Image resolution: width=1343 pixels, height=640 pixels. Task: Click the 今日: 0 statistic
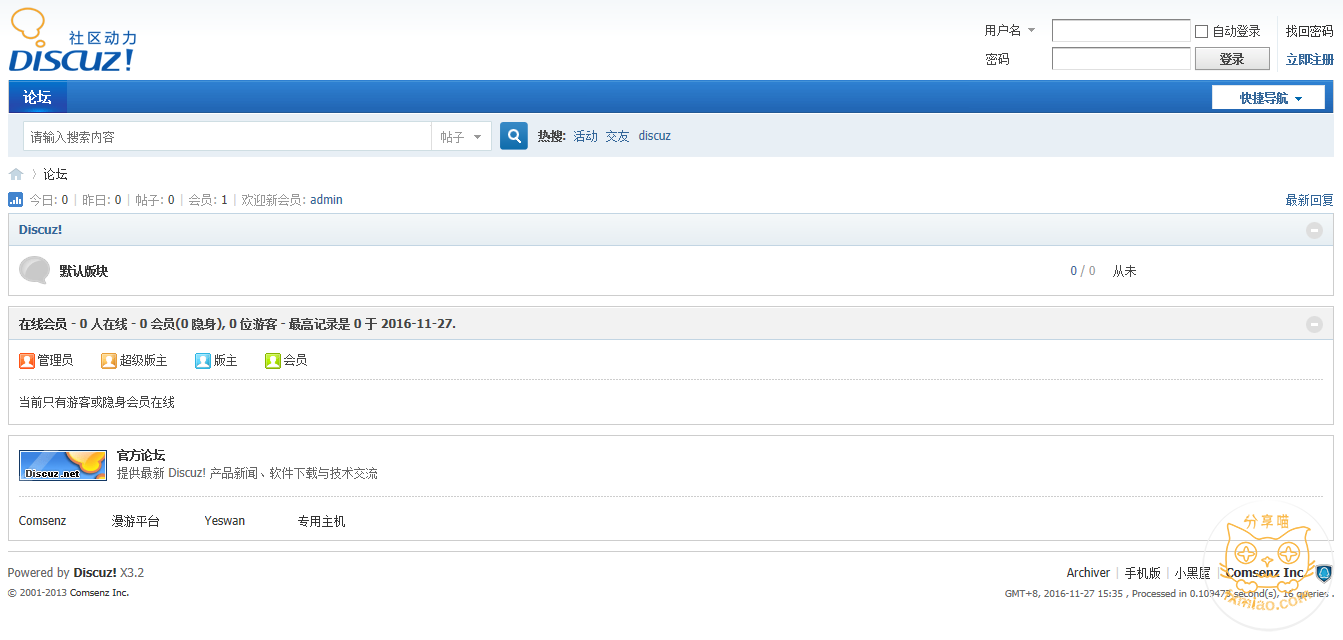[48, 200]
